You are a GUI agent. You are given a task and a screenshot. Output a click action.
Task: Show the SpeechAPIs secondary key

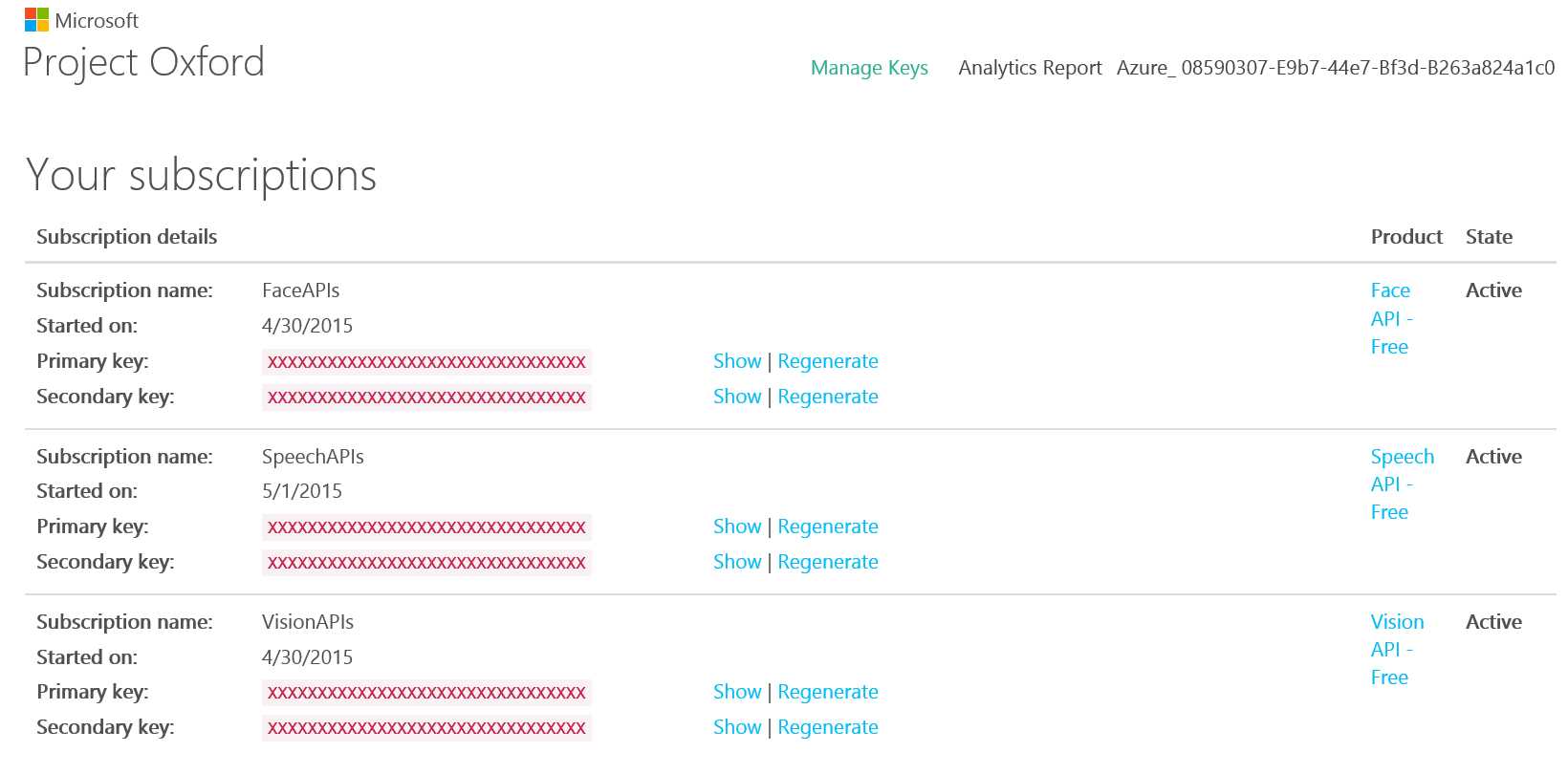[737, 562]
